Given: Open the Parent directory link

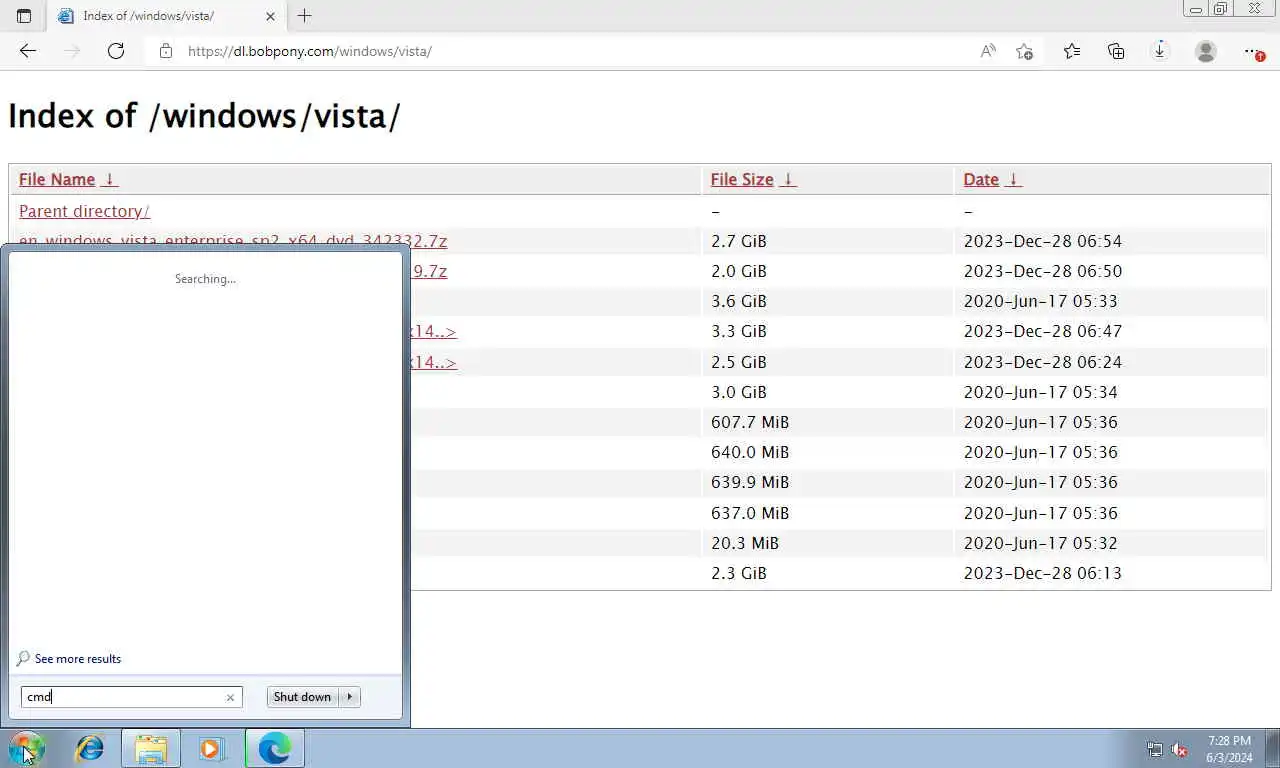Looking at the screenshot, I should tap(84, 211).
